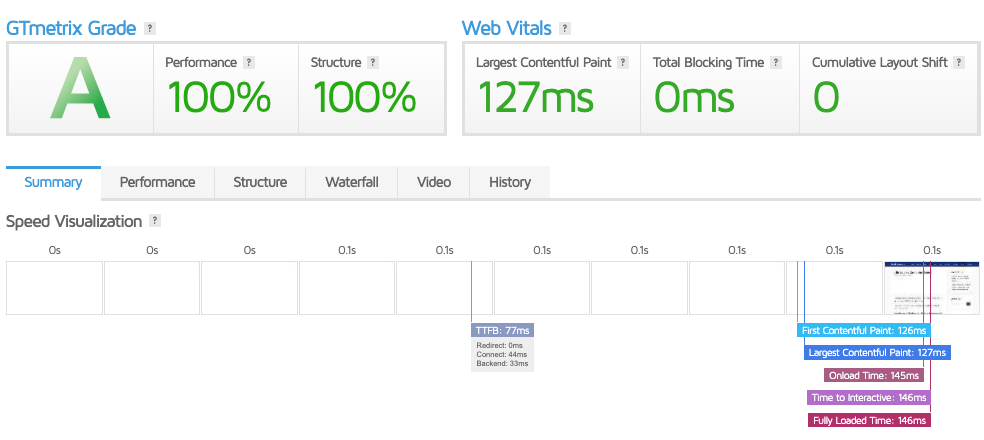Open the Structure tab
Screen dimensions: 984x440
click(x=260, y=182)
